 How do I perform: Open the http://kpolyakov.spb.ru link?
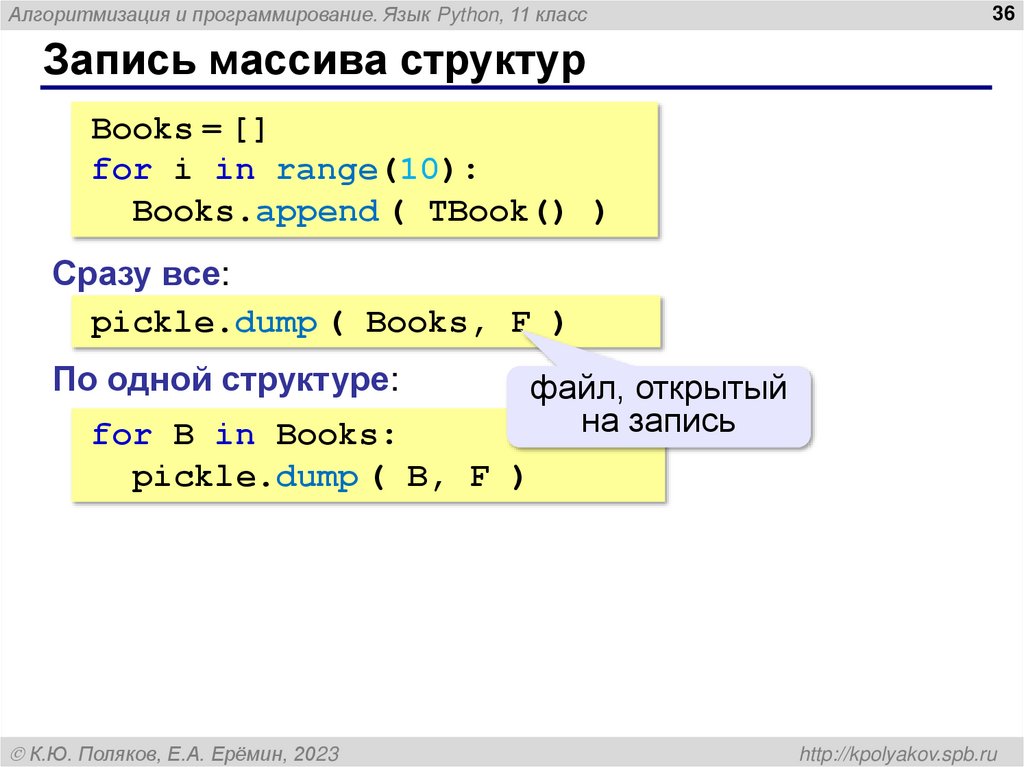click(x=899, y=754)
